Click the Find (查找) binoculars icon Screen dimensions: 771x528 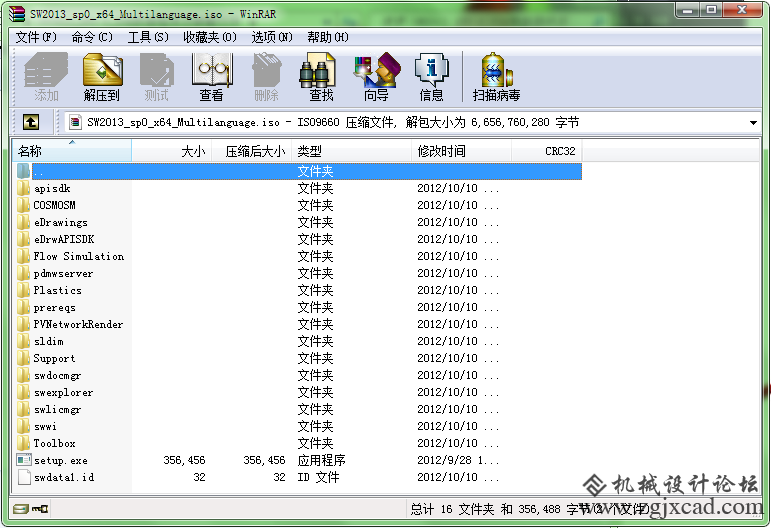pyautogui.click(x=318, y=70)
